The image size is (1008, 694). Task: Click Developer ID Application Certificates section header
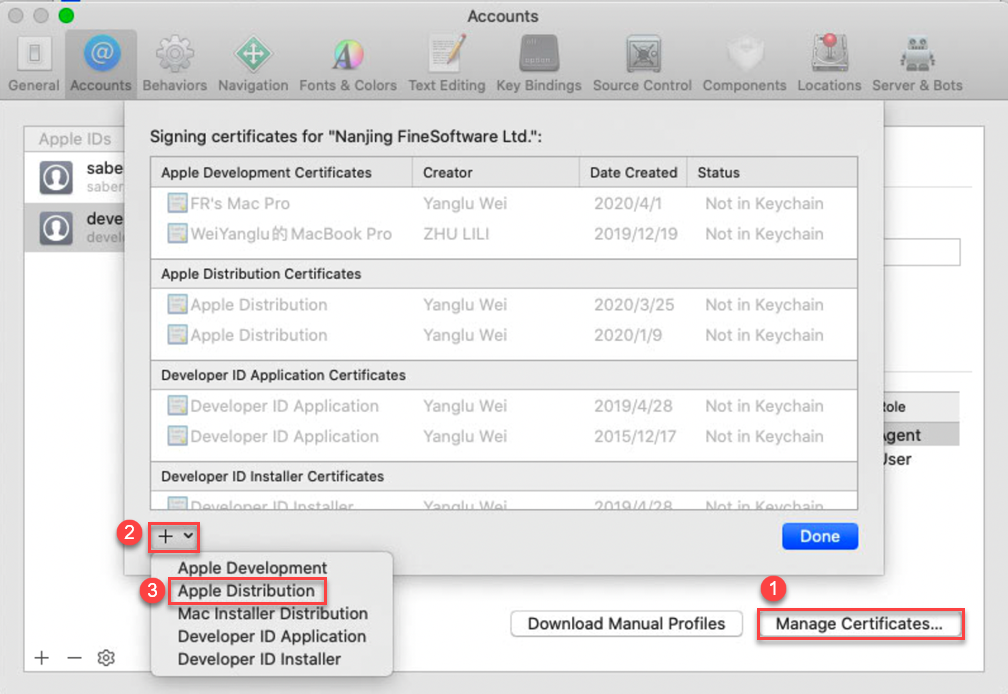pyautogui.click(x=504, y=375)
